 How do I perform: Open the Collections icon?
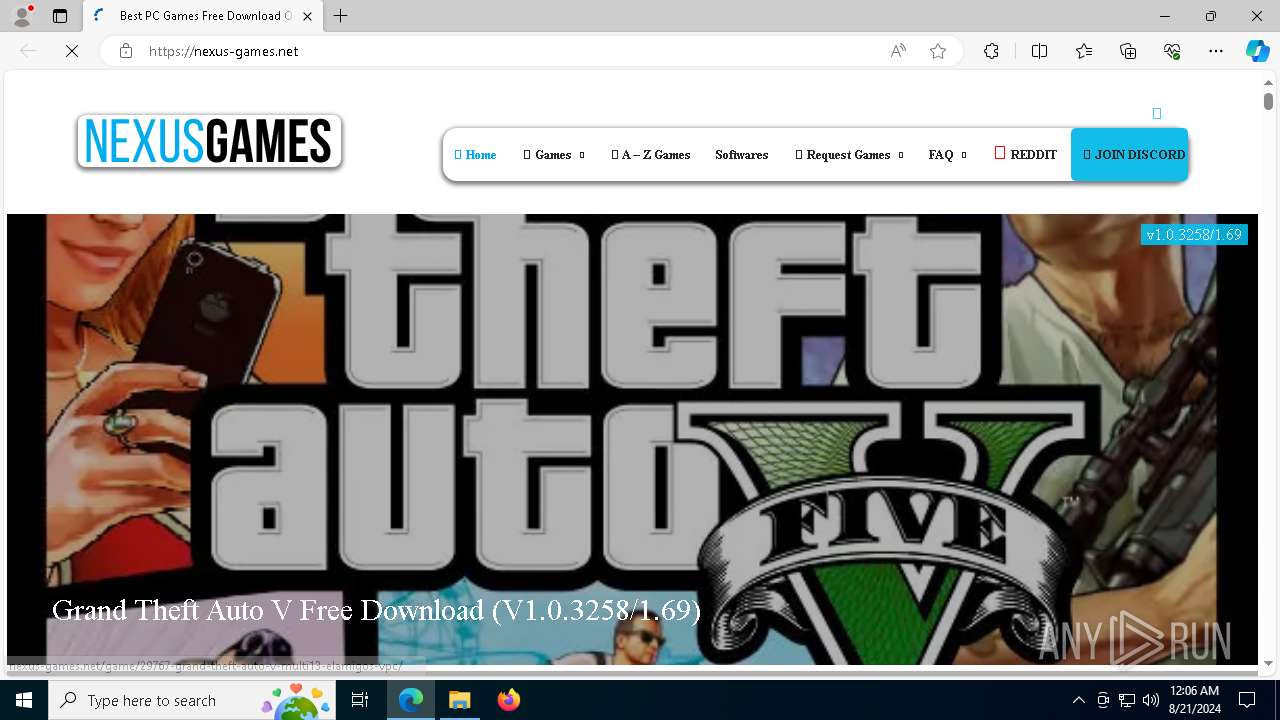[x=1128, y=51]
